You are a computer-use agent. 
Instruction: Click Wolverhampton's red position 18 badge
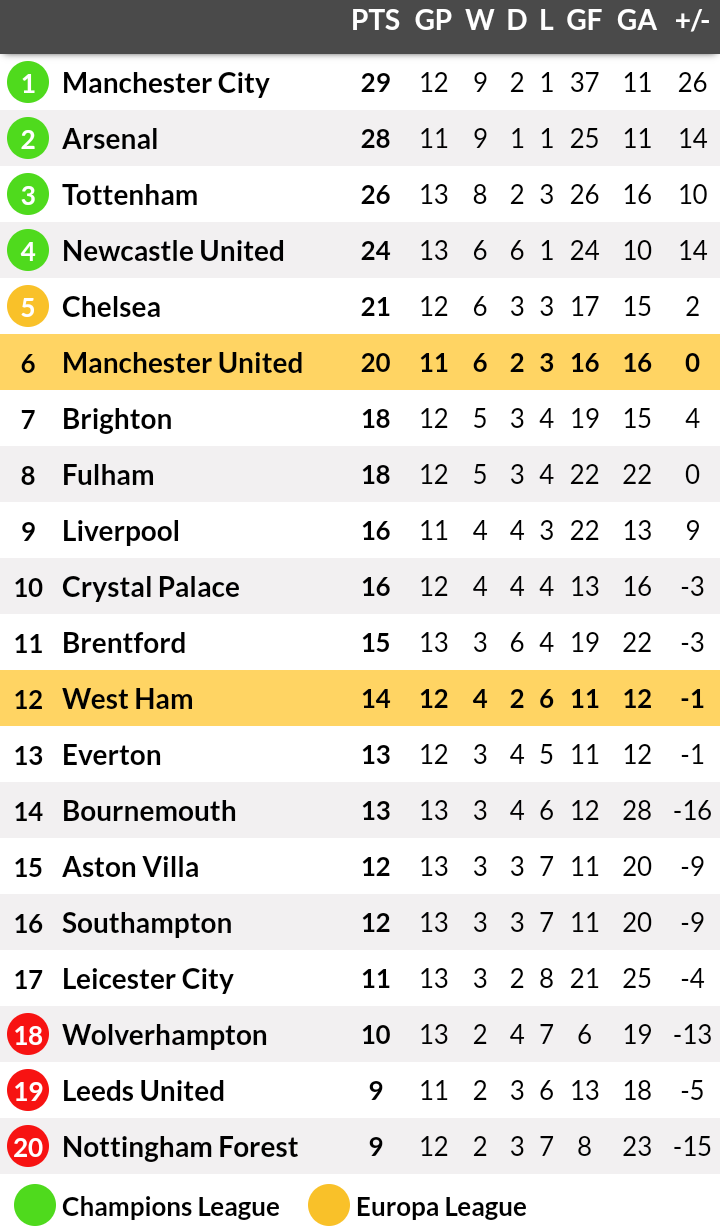click(28, 1035)
